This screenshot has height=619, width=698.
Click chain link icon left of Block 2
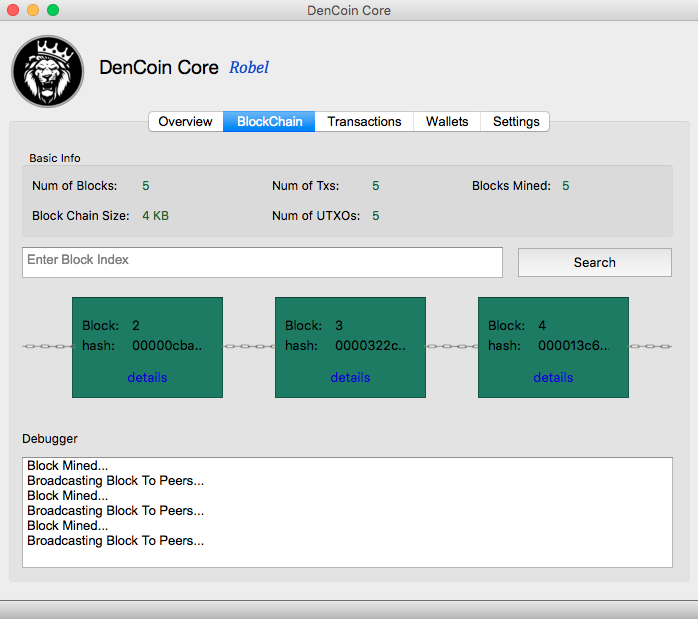click(x=47, y=347)
